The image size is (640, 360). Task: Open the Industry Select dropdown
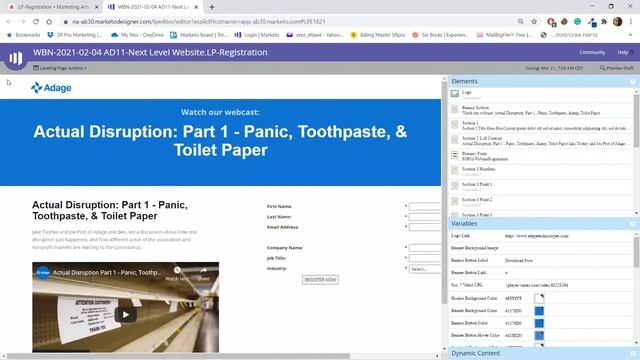[425, 269]
